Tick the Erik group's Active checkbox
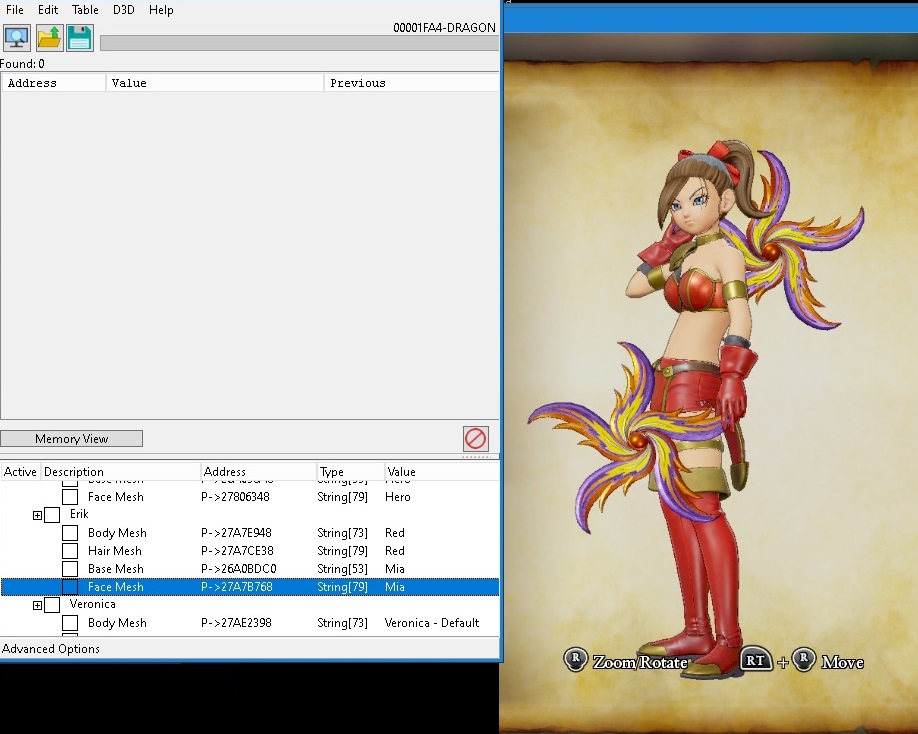The width and height of the screenshot is (918, 734). pos(52,515)
